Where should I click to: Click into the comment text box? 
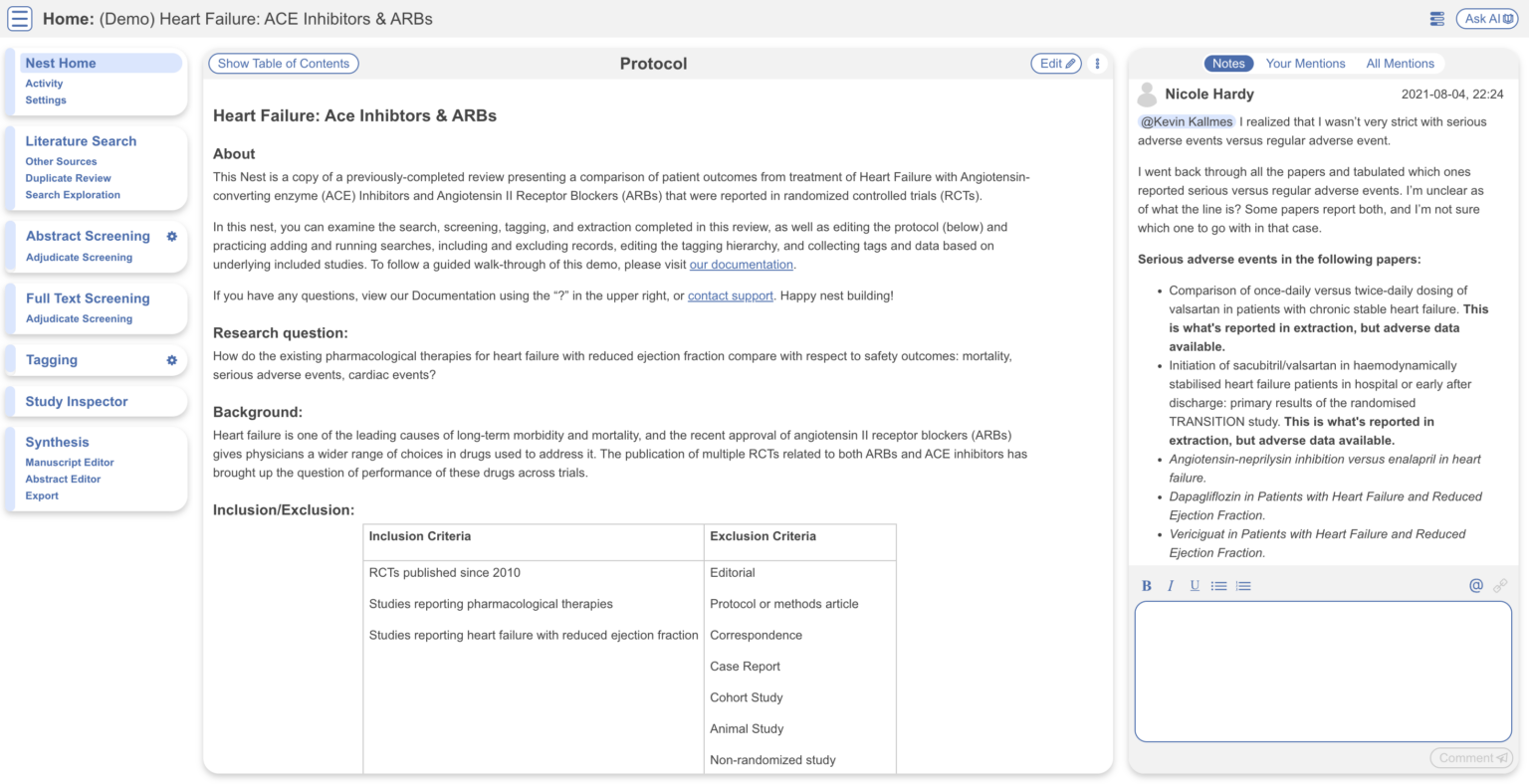tap(1323, 672)
